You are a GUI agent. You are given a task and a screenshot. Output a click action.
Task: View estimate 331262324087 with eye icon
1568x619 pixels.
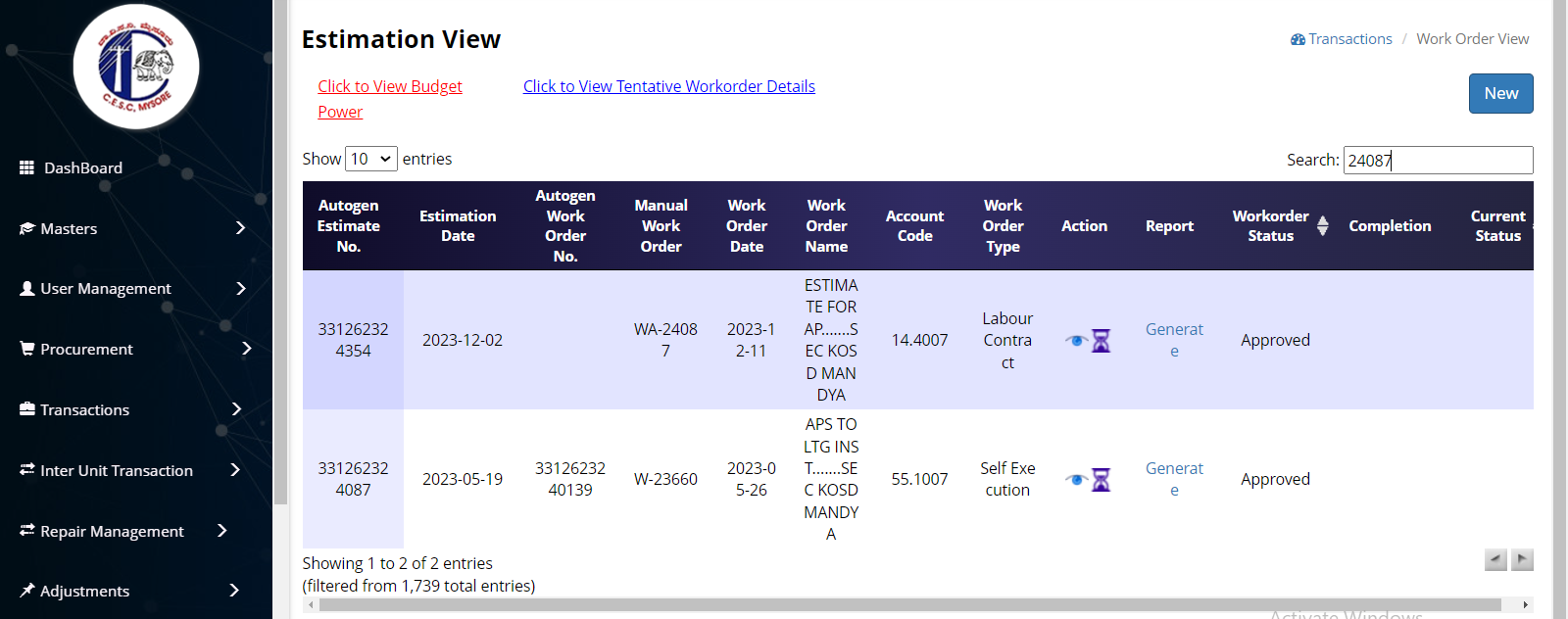click(1077, 480)
